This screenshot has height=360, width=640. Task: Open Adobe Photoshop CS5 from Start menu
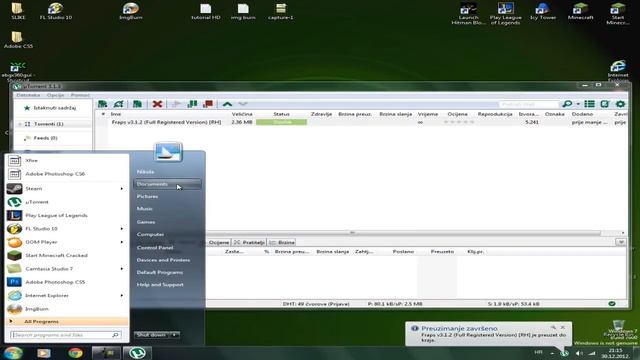point(55,282)
